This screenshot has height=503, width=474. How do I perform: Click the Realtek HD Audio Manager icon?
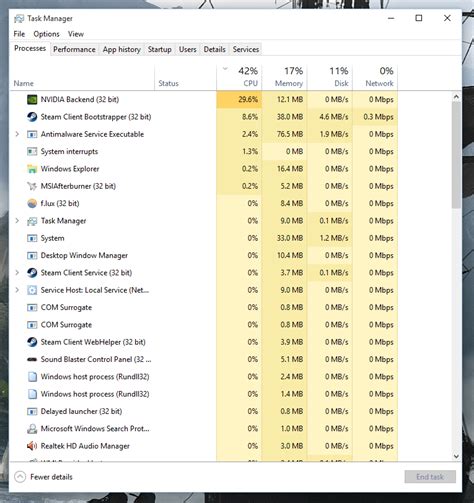32,446
